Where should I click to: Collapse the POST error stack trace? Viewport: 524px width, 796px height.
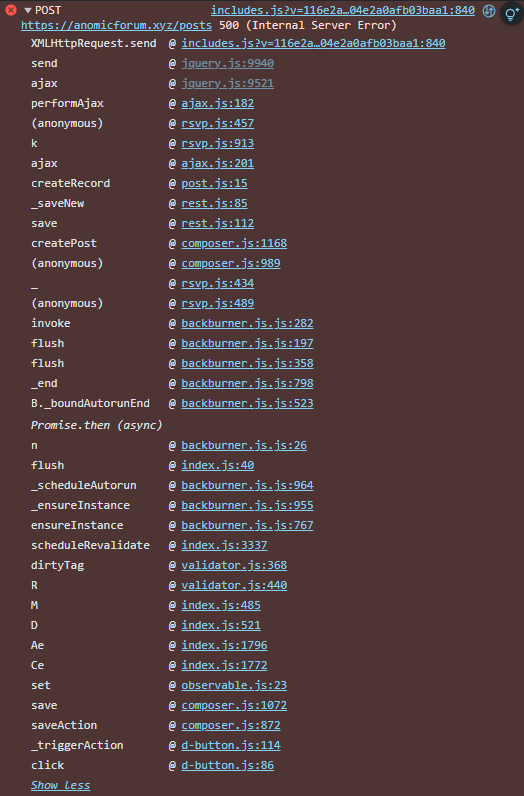coord(28,10)
